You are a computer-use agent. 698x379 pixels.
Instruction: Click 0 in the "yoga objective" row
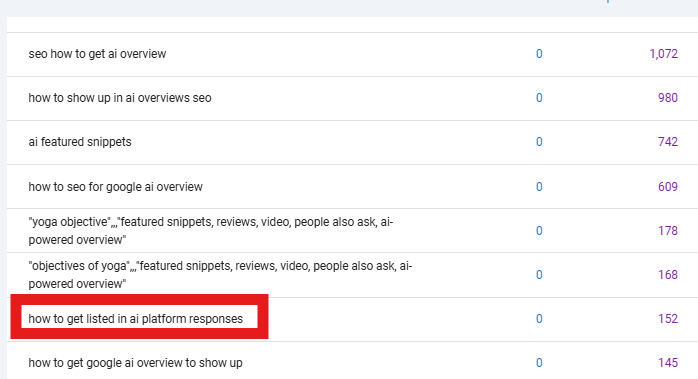(x=539, y=231)
